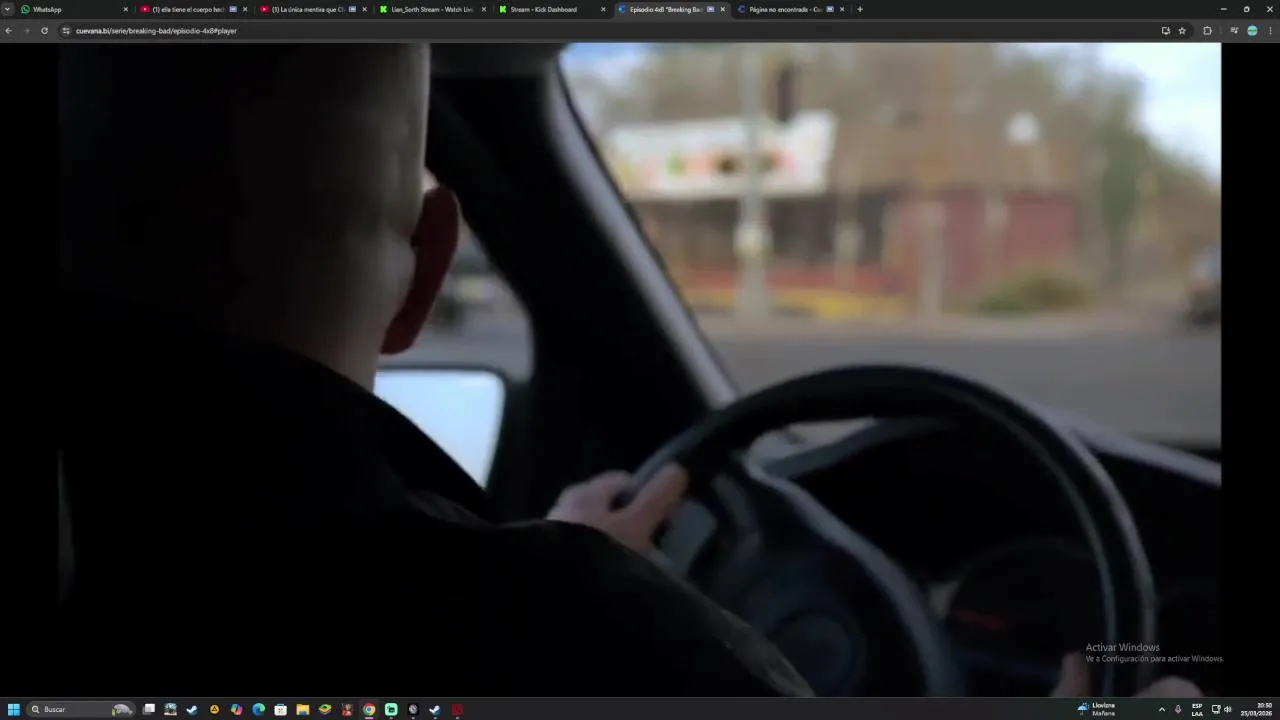Open Microsoft Edge from taskbar
The image size is (1280, 720).
258,709
